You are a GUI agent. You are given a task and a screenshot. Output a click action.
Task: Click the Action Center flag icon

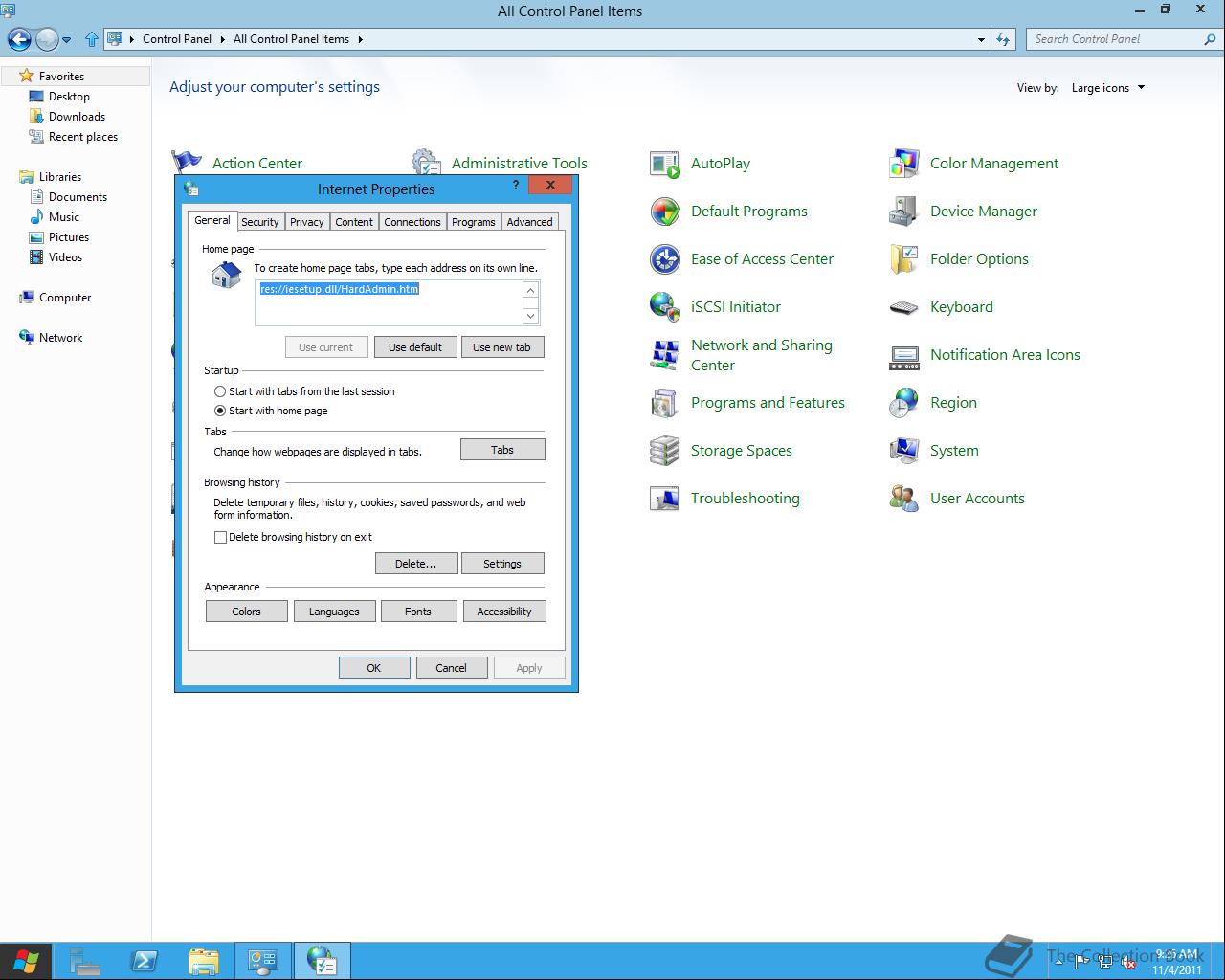(187, 162)
